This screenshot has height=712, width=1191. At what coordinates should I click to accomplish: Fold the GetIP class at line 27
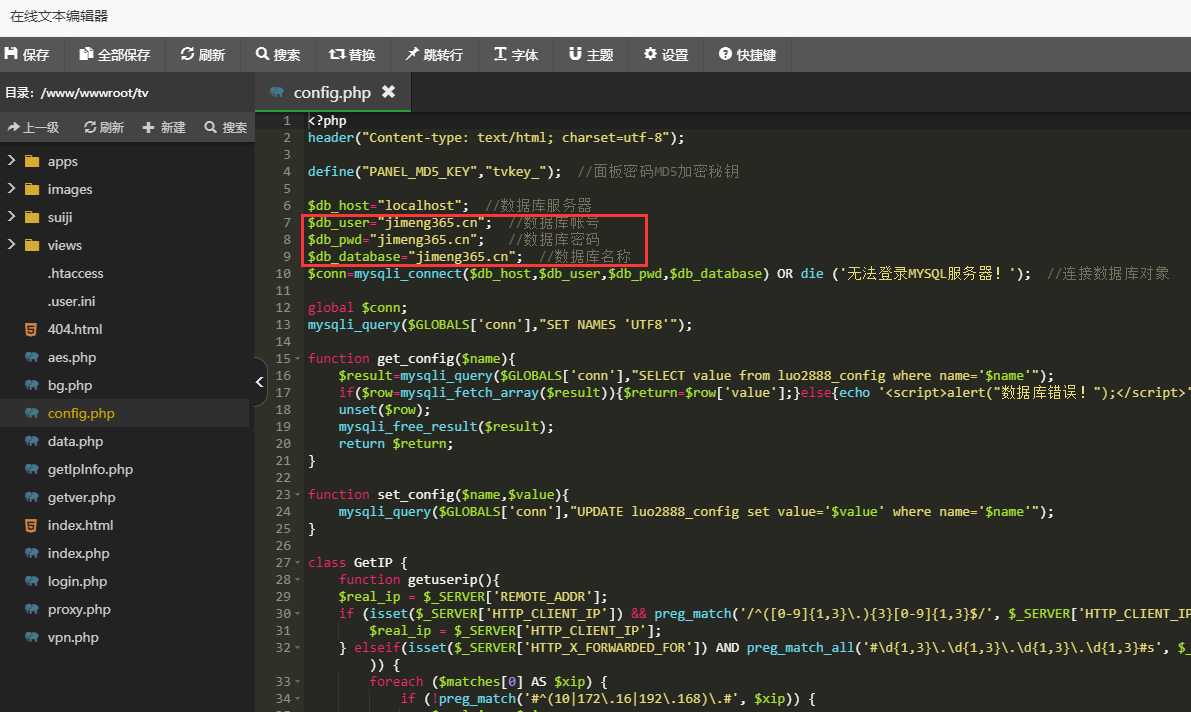coord(300,562)
